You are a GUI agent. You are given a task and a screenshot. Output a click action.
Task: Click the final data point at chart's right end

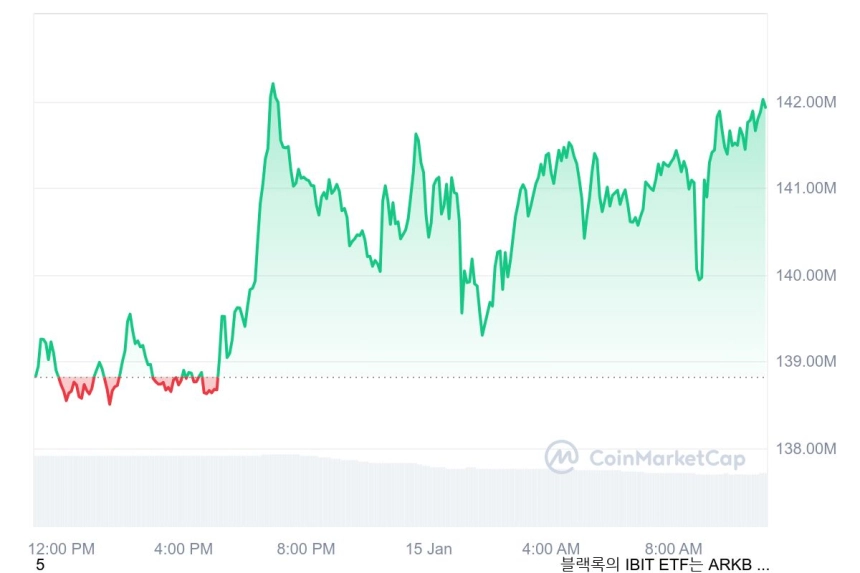(x=765, y=107)
